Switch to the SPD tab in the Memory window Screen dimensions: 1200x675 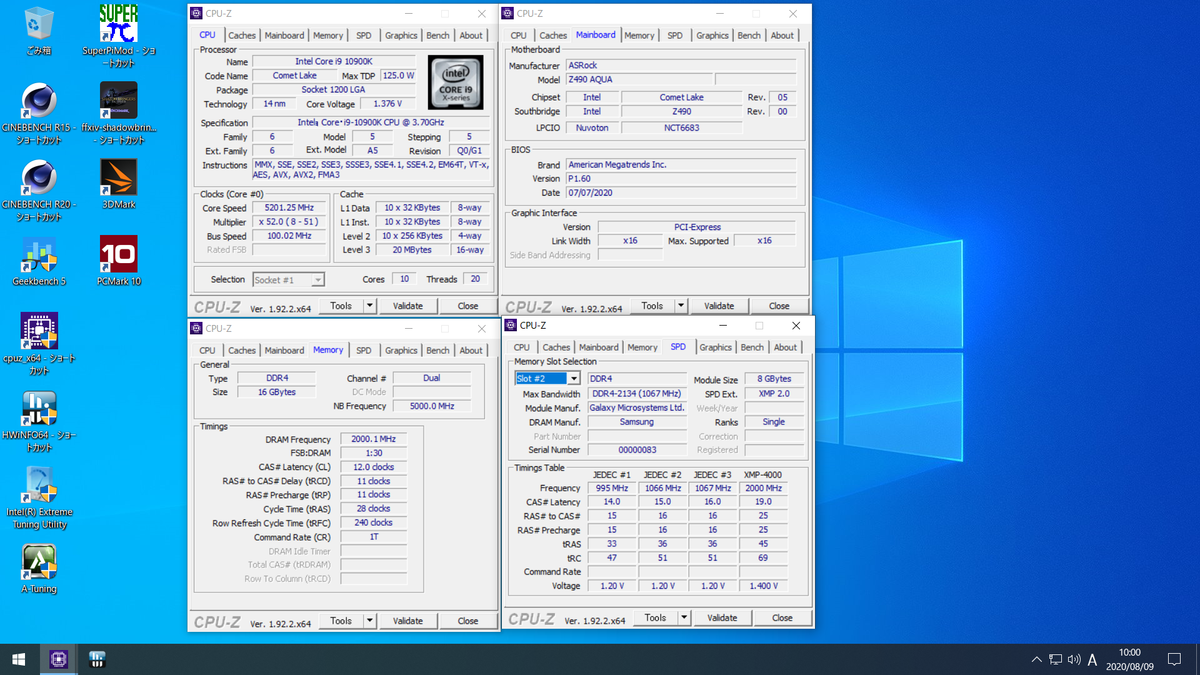364,350
